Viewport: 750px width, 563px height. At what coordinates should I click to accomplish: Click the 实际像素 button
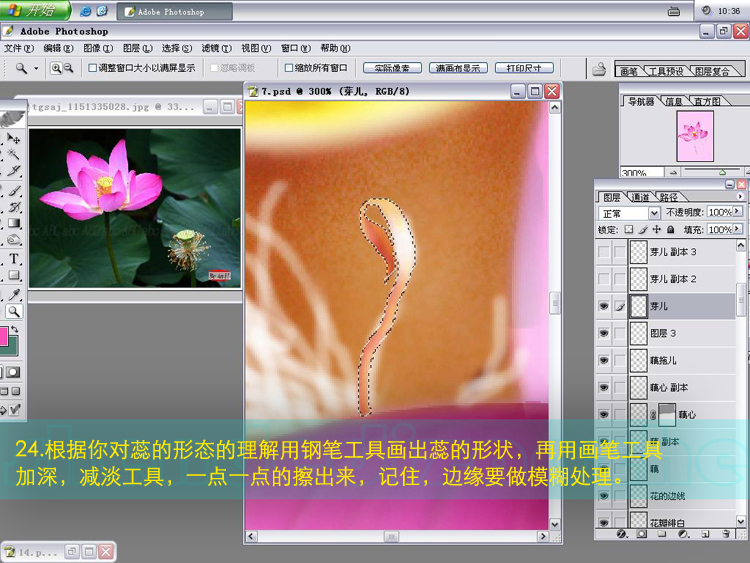392,68
